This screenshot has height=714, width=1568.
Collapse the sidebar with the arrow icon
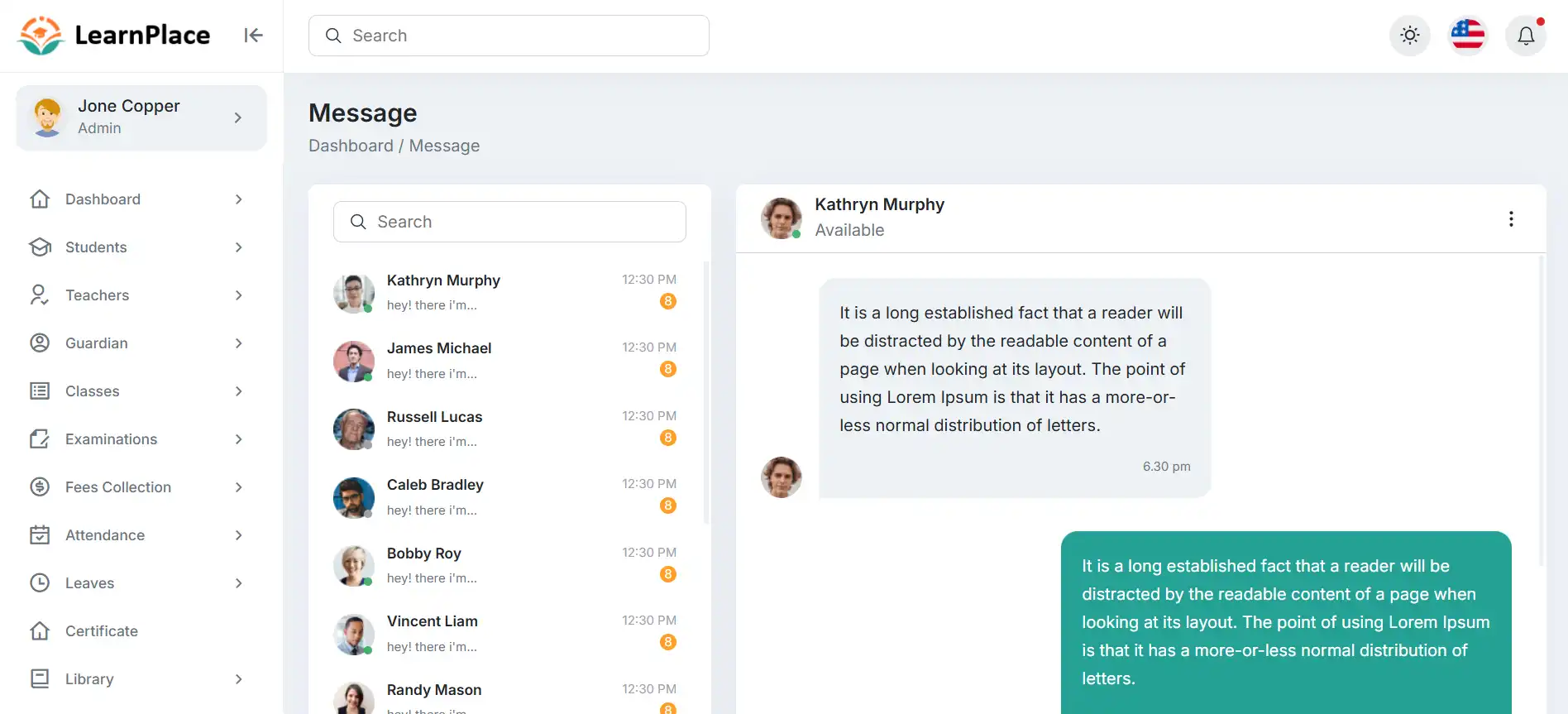point(253,35)
